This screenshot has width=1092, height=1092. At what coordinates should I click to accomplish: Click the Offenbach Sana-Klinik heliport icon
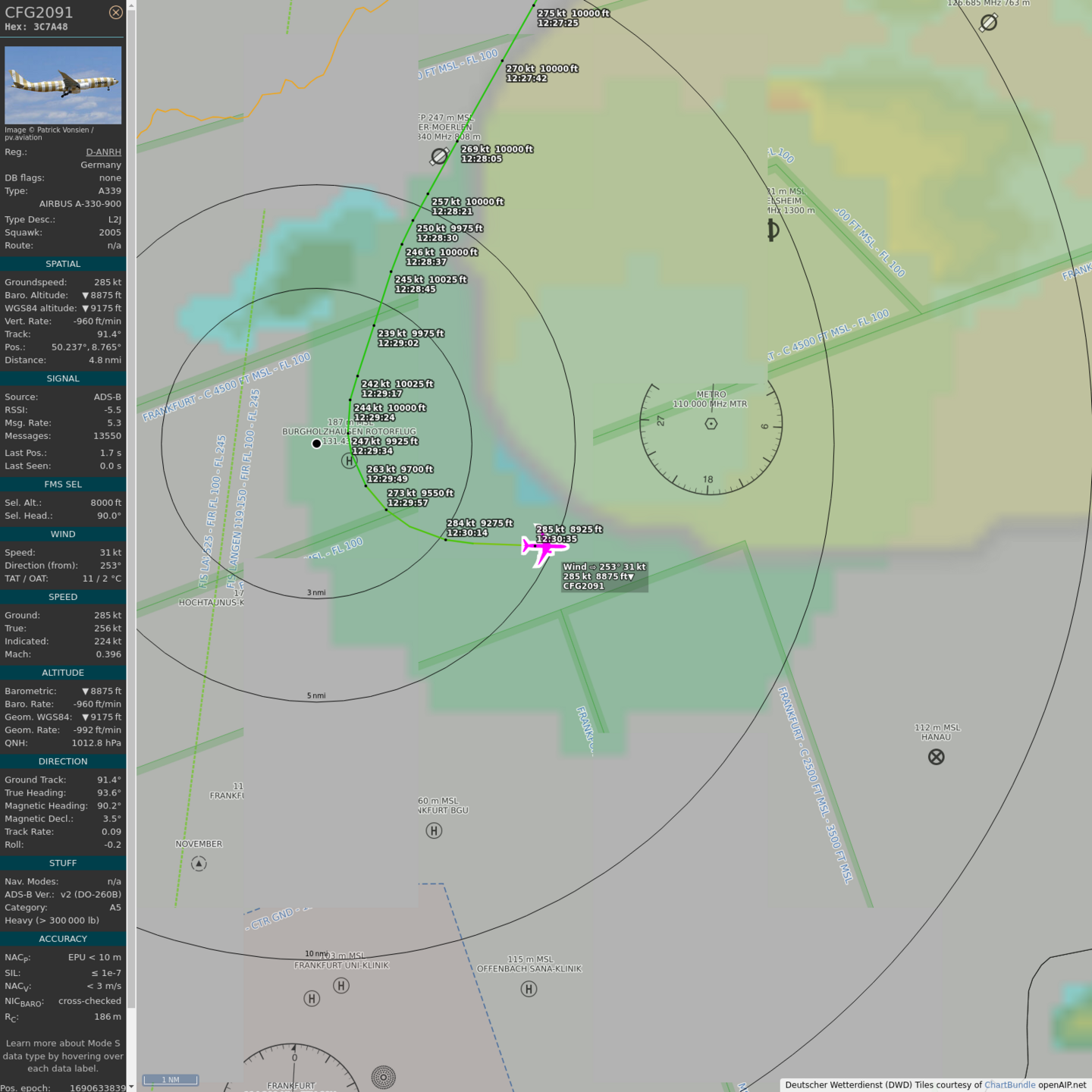(x=529, y=989)
